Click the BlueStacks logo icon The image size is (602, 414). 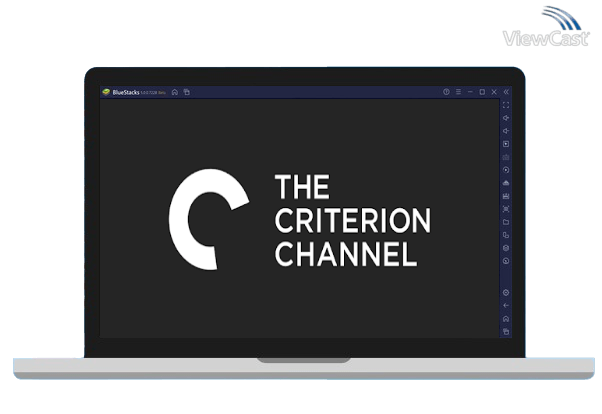tap(106, 92)
